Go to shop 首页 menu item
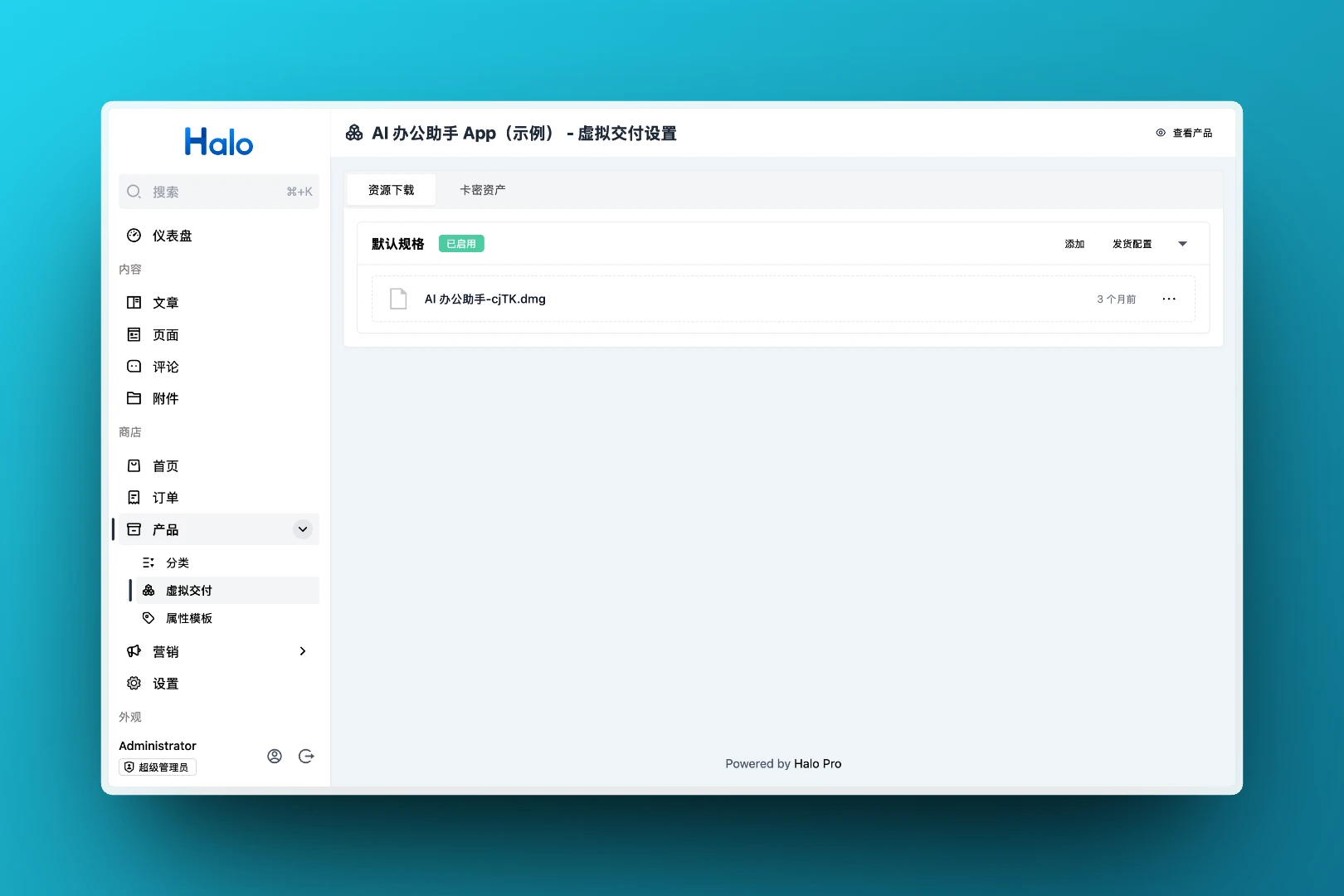The height and width of the screenshot is (896, 1344). 219,465
